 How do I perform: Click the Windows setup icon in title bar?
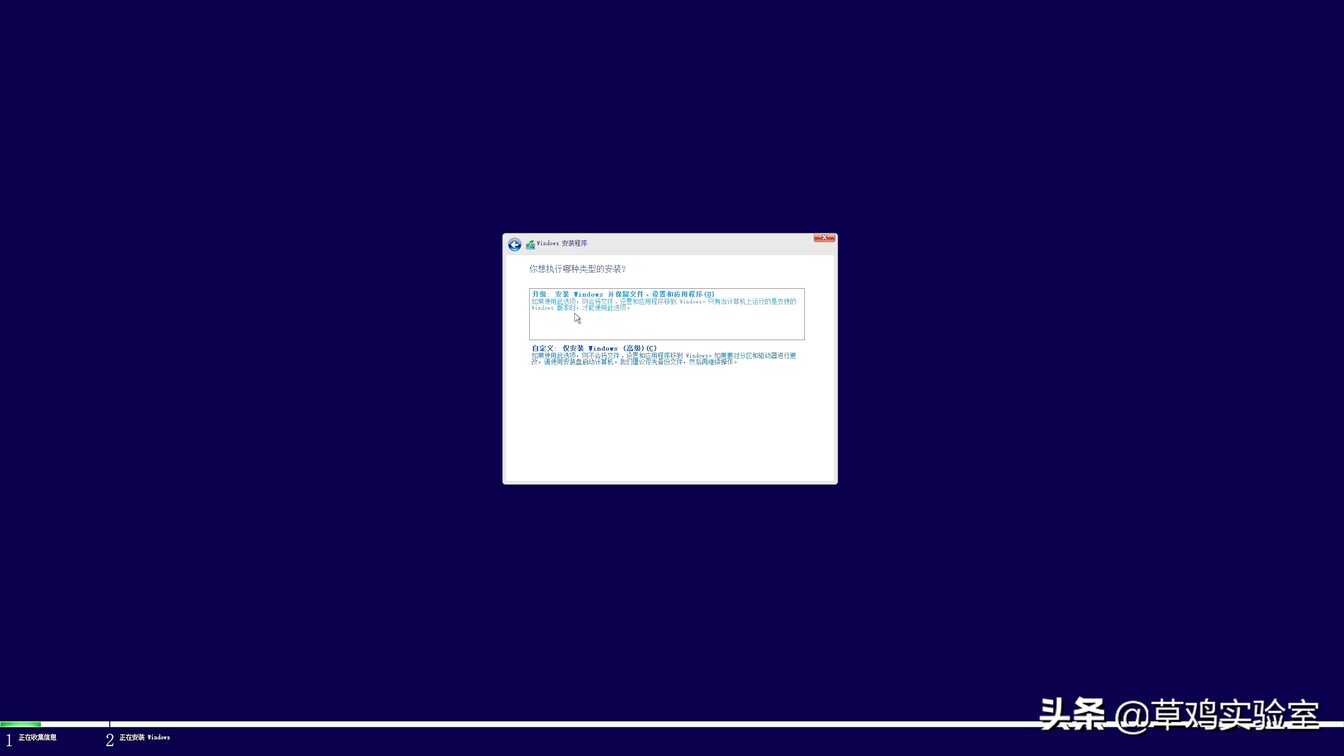click(x=530, y=245)
